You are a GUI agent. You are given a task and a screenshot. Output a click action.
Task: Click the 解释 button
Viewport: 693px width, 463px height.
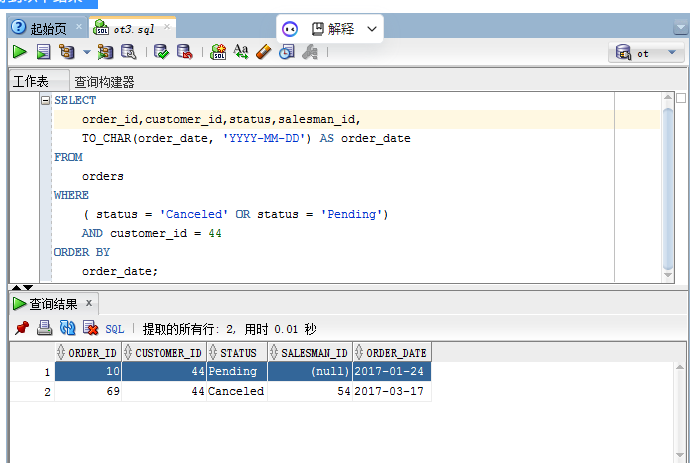pyautogui.click(x=333, y=29)
